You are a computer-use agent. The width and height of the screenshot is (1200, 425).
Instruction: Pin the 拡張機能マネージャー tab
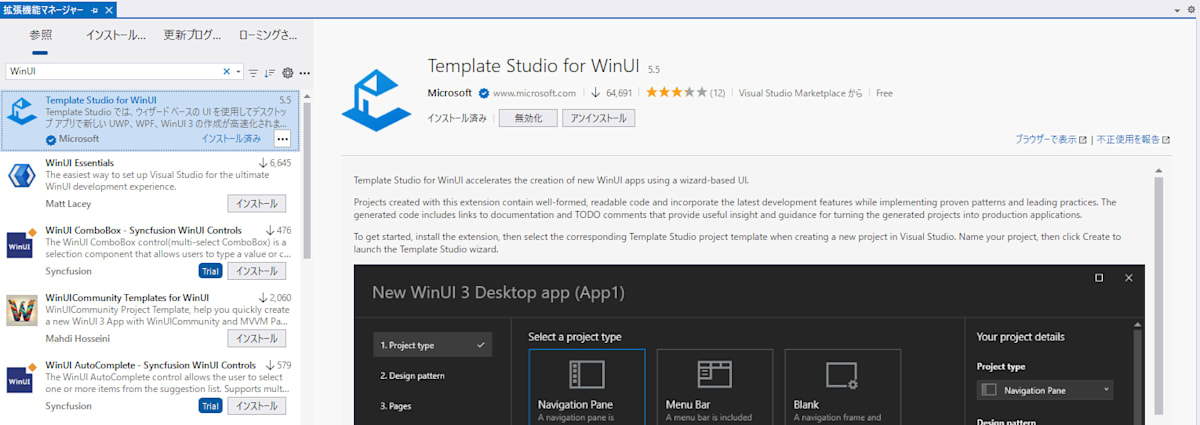[94, 9]
